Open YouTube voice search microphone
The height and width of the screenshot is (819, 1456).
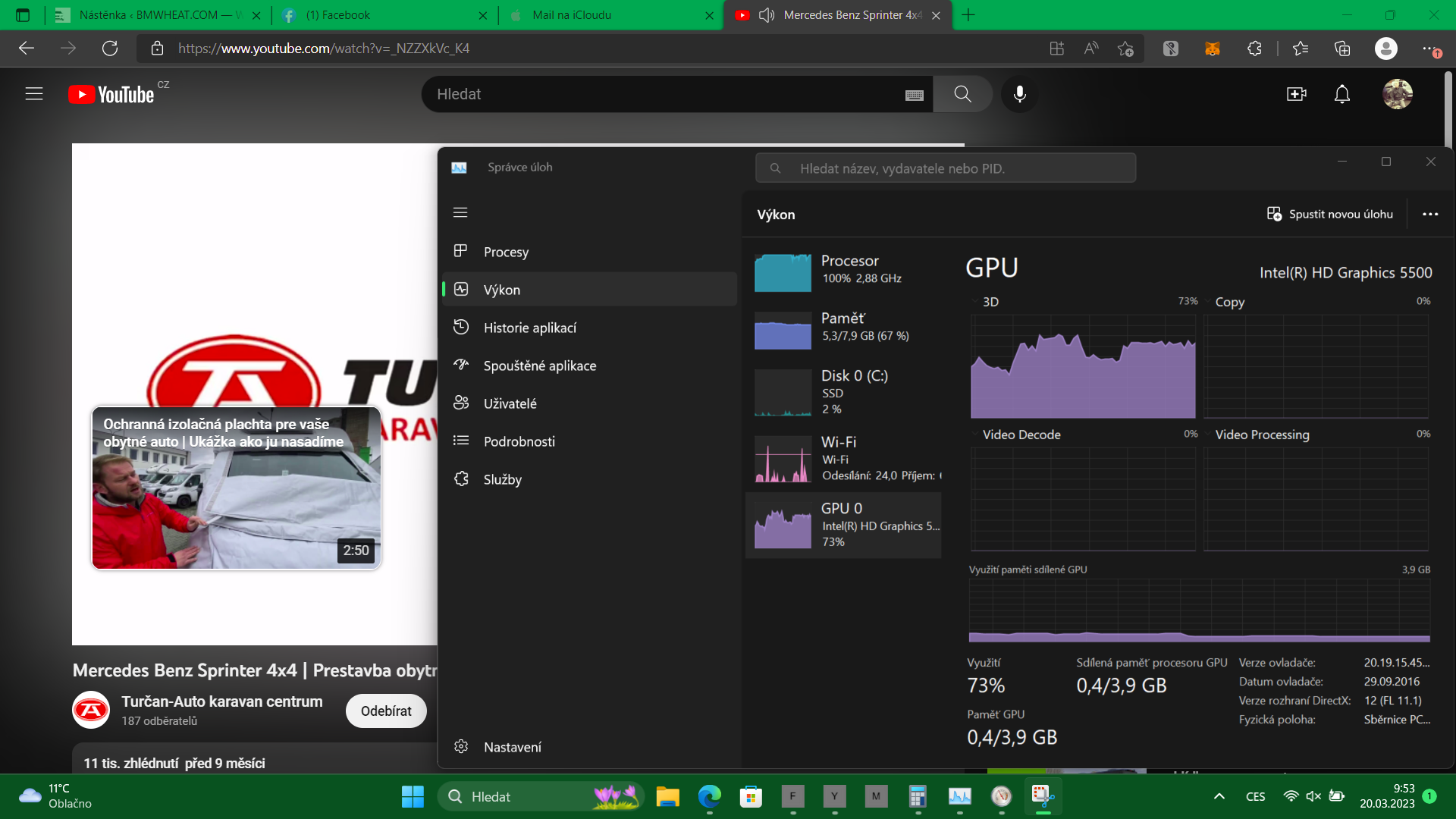click(x=1020, y=94)
